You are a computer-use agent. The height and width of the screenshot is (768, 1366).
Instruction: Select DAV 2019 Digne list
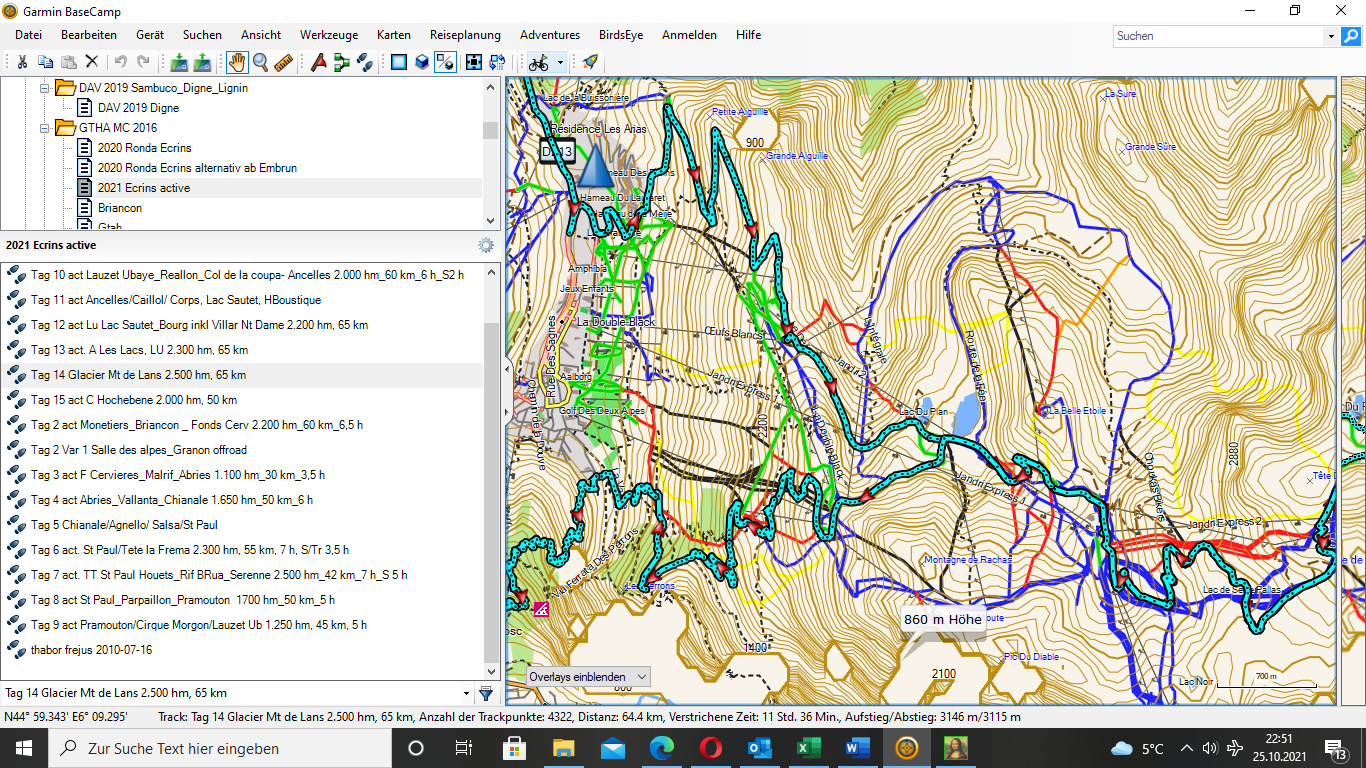(x=138, y=108)
